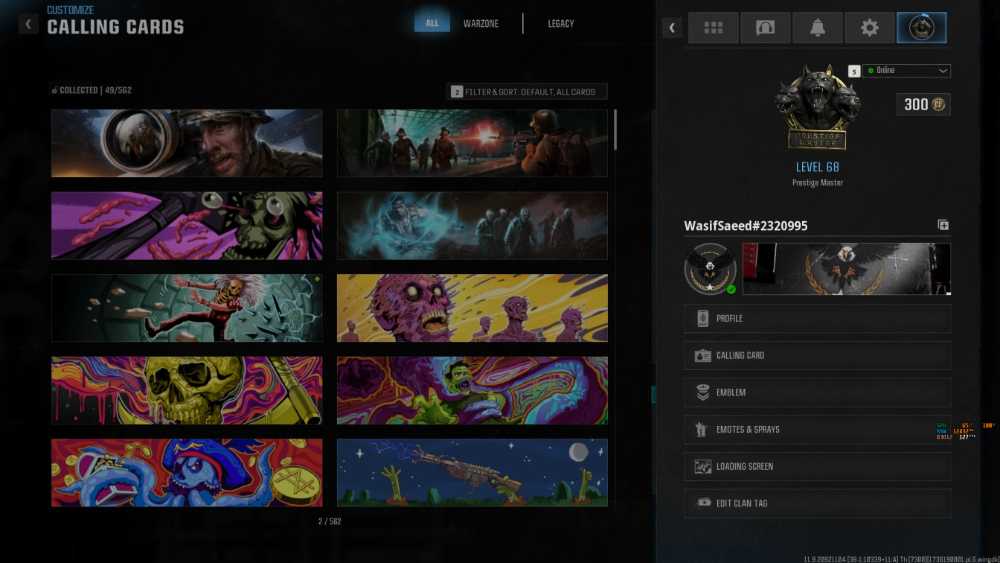Open the Profile menu entry
This screenshot has width=1000, height=563.
click(817, 319)
